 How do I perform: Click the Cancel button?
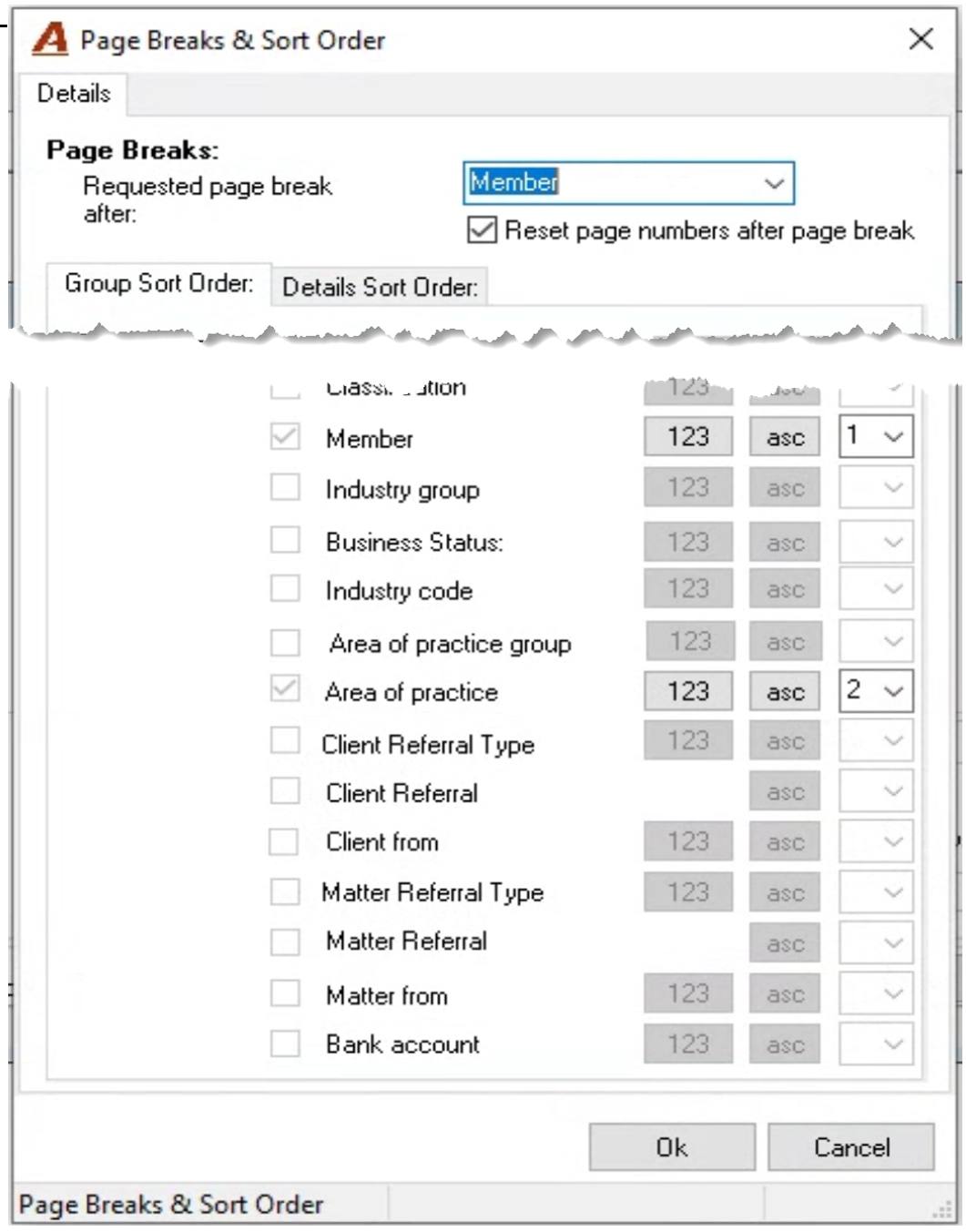(851, 1146)
